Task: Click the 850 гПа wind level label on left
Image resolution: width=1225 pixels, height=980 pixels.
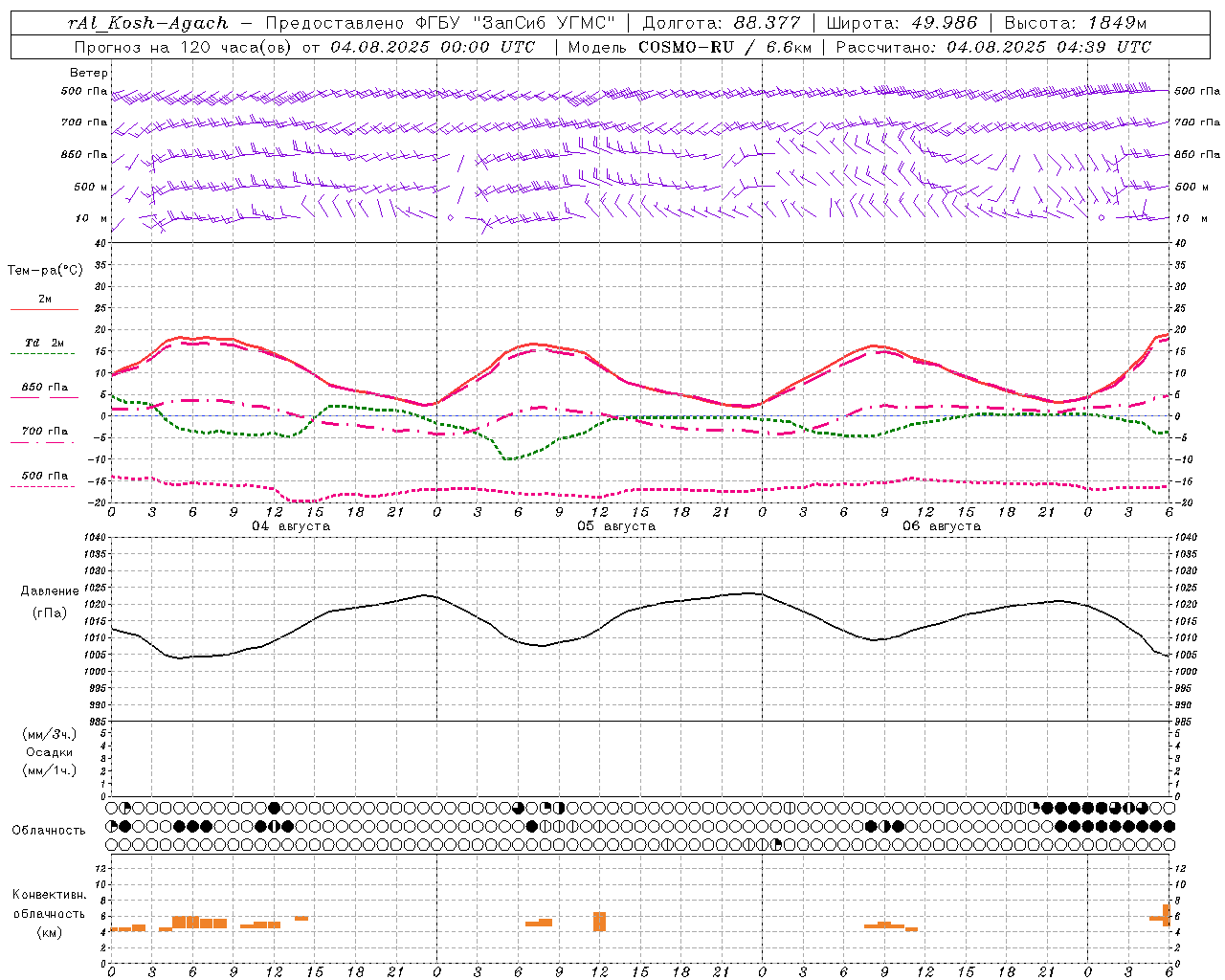Action: click(x=84, y=154)
